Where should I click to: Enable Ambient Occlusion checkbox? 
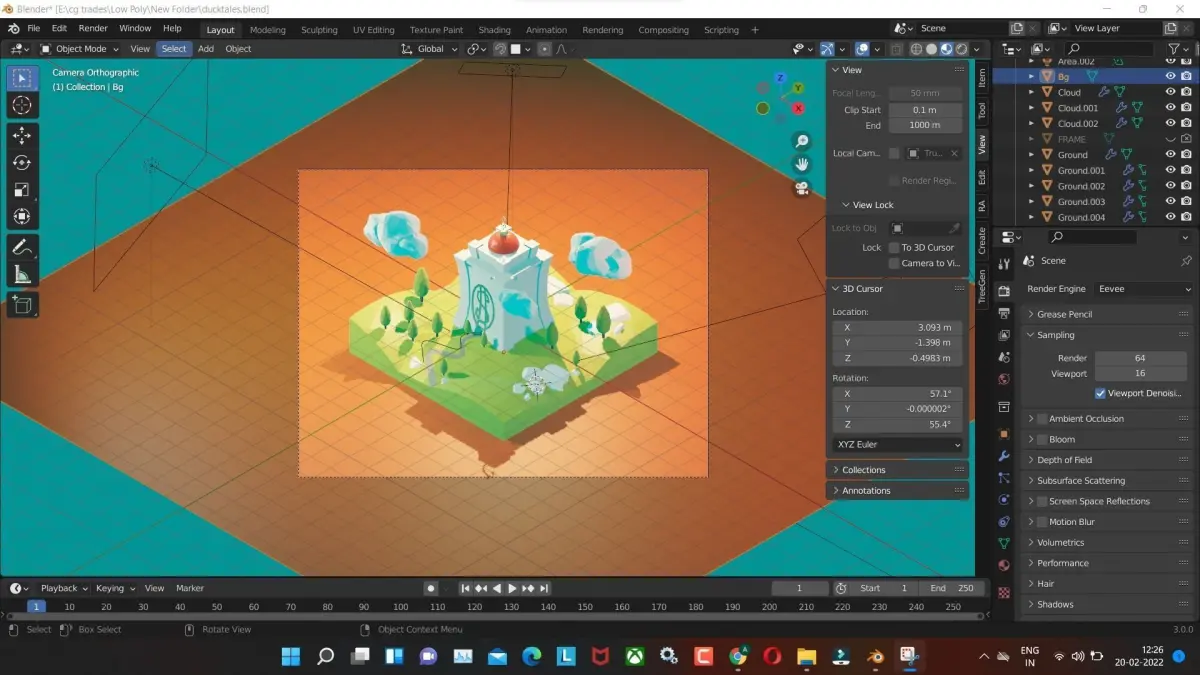tap(1042, 419)
